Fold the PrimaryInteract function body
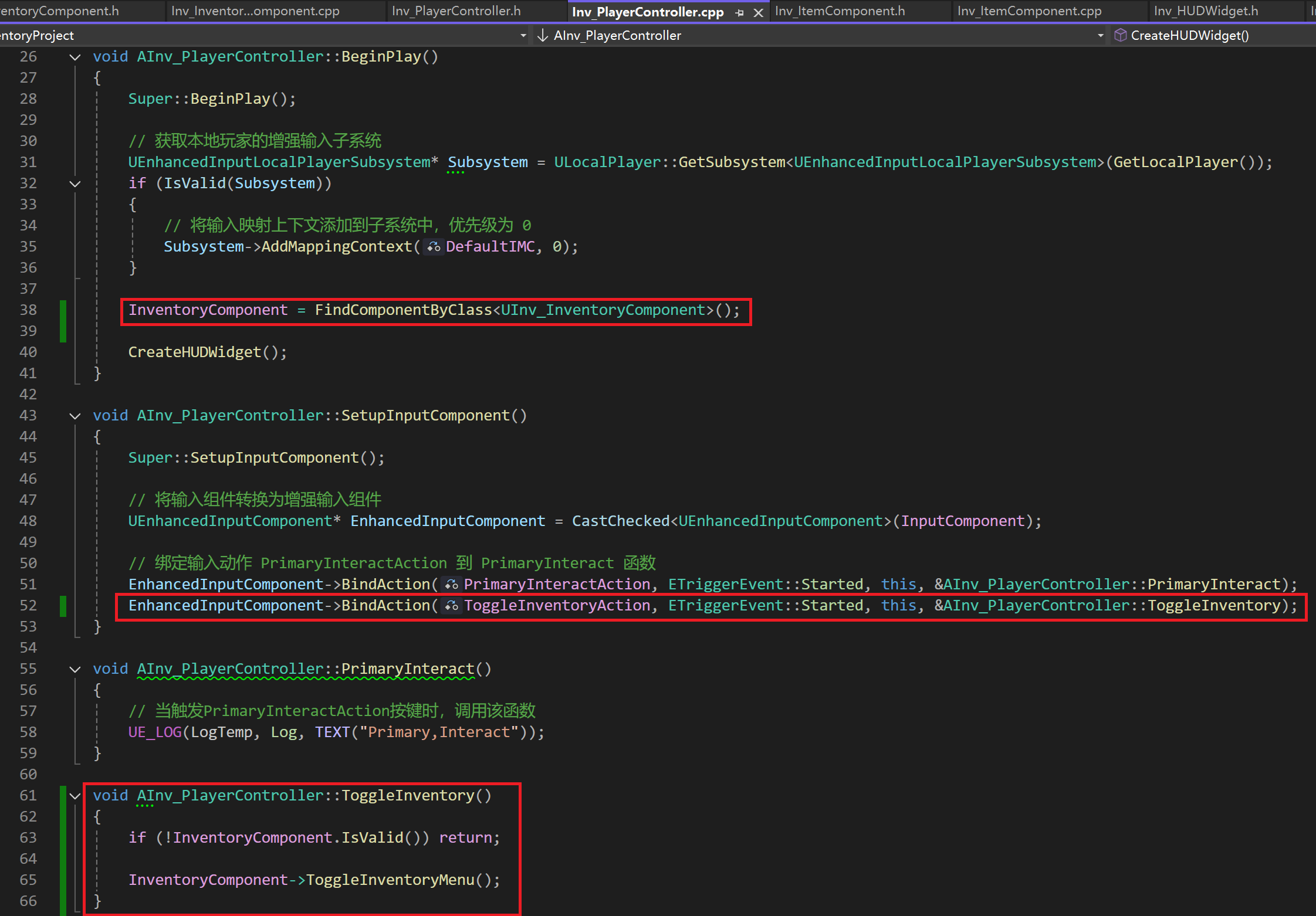Image resolution: width=1316 pixels, height=916 pixels. pos(75,669)
